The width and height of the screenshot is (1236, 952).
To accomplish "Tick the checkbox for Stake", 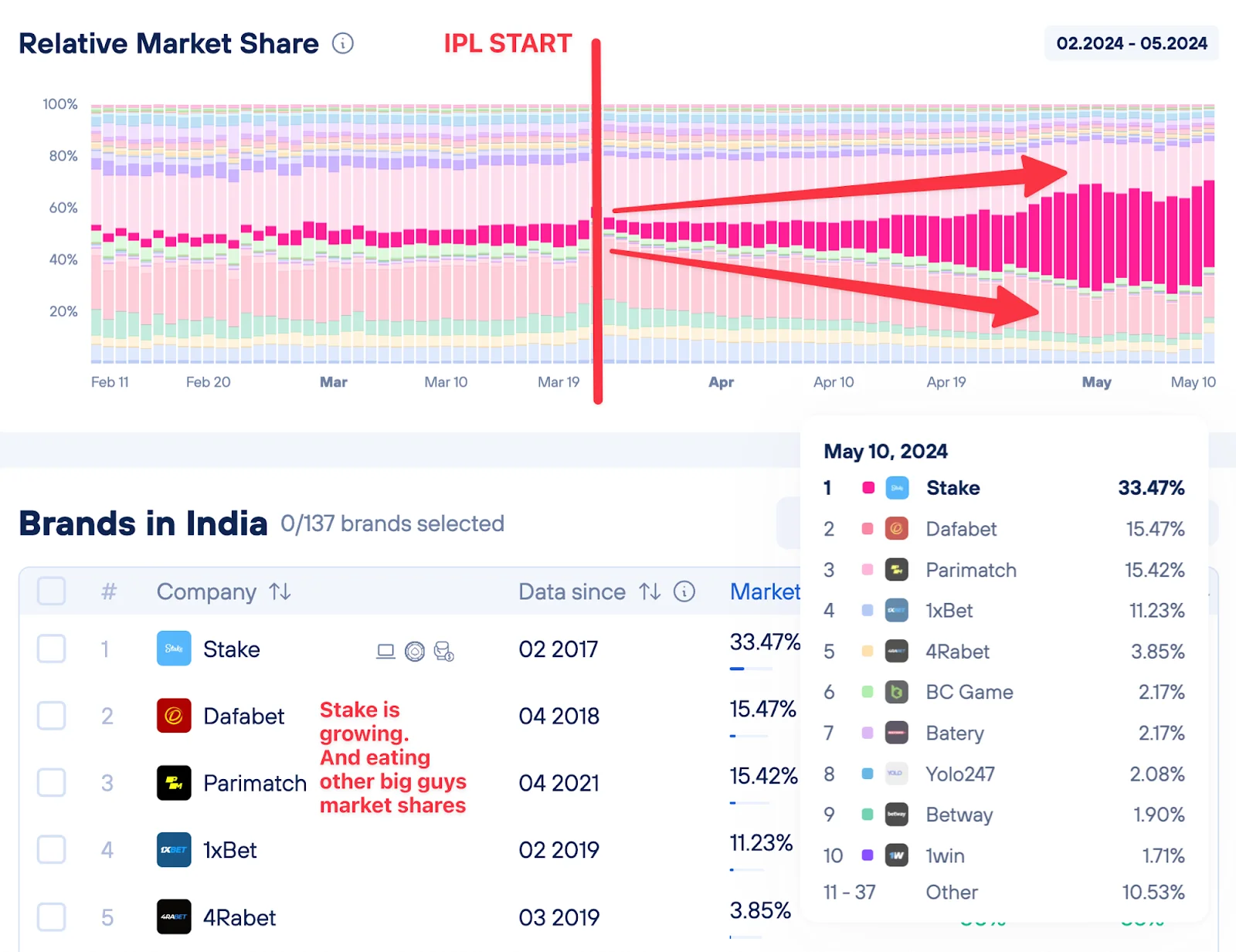I will [x=51, y=649].
